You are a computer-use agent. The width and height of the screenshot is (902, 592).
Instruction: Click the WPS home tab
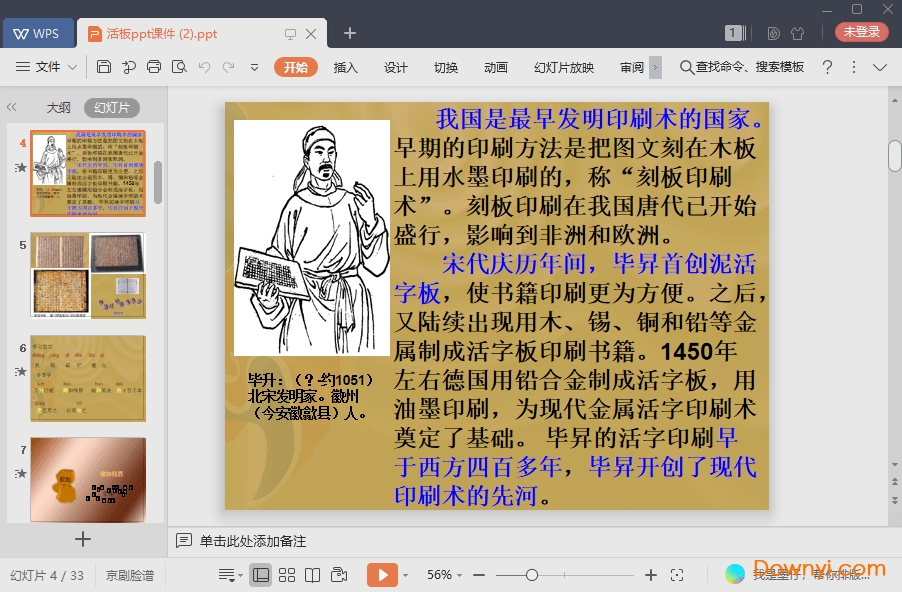point(38,33)
